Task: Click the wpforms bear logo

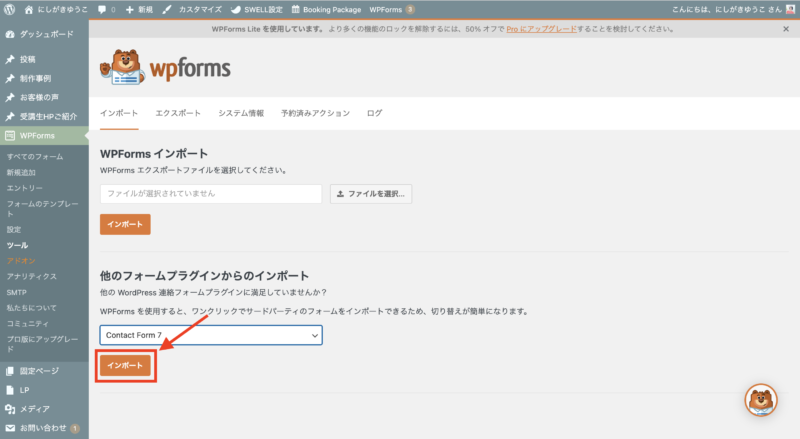Action: (x=165, y=67)
